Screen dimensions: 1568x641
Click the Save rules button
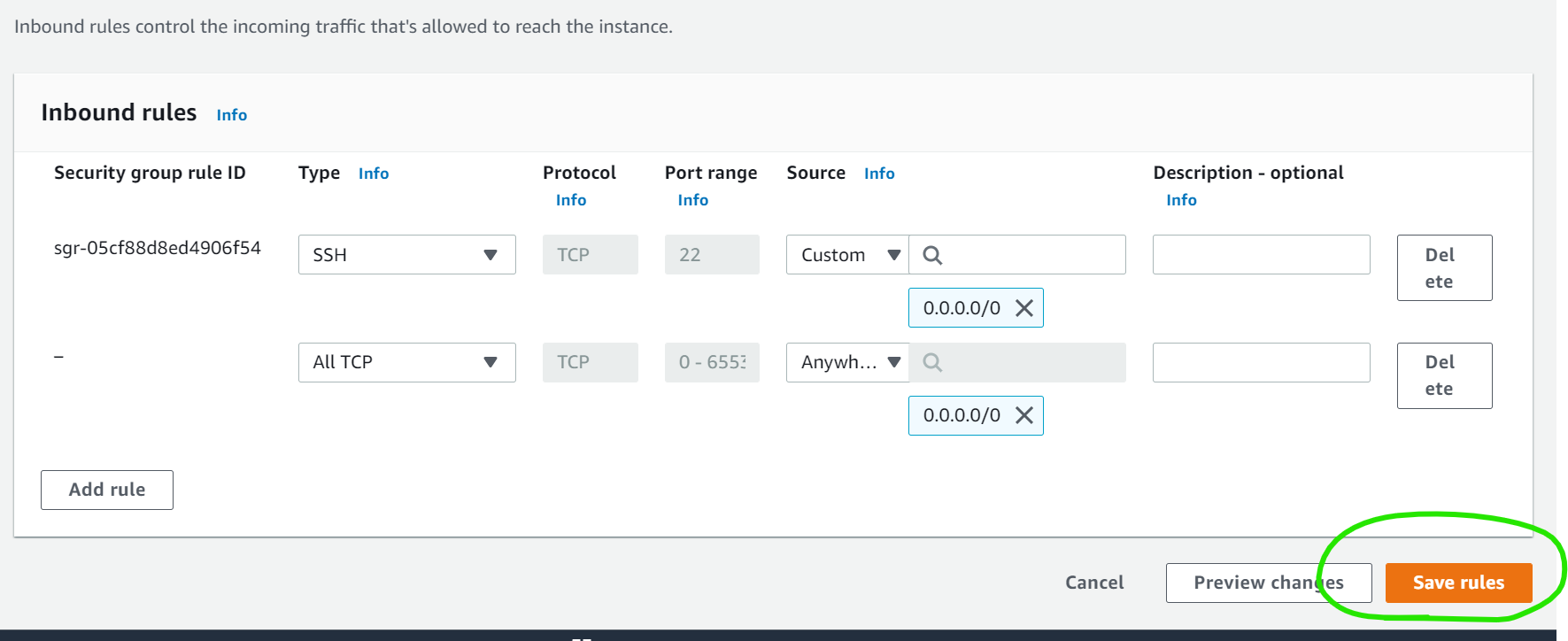(x=1458, y=583)
